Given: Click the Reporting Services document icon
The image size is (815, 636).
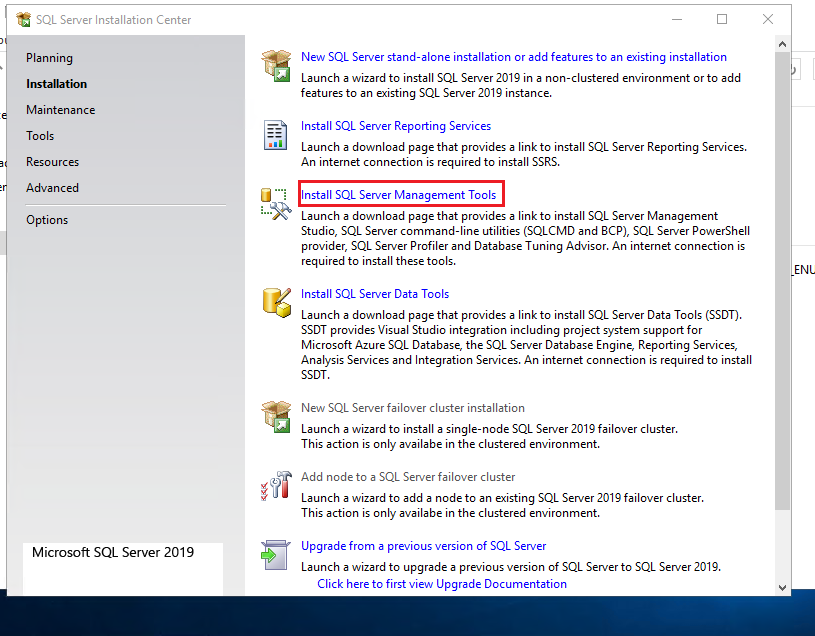Looking at the screenshot, I should 275,135.
